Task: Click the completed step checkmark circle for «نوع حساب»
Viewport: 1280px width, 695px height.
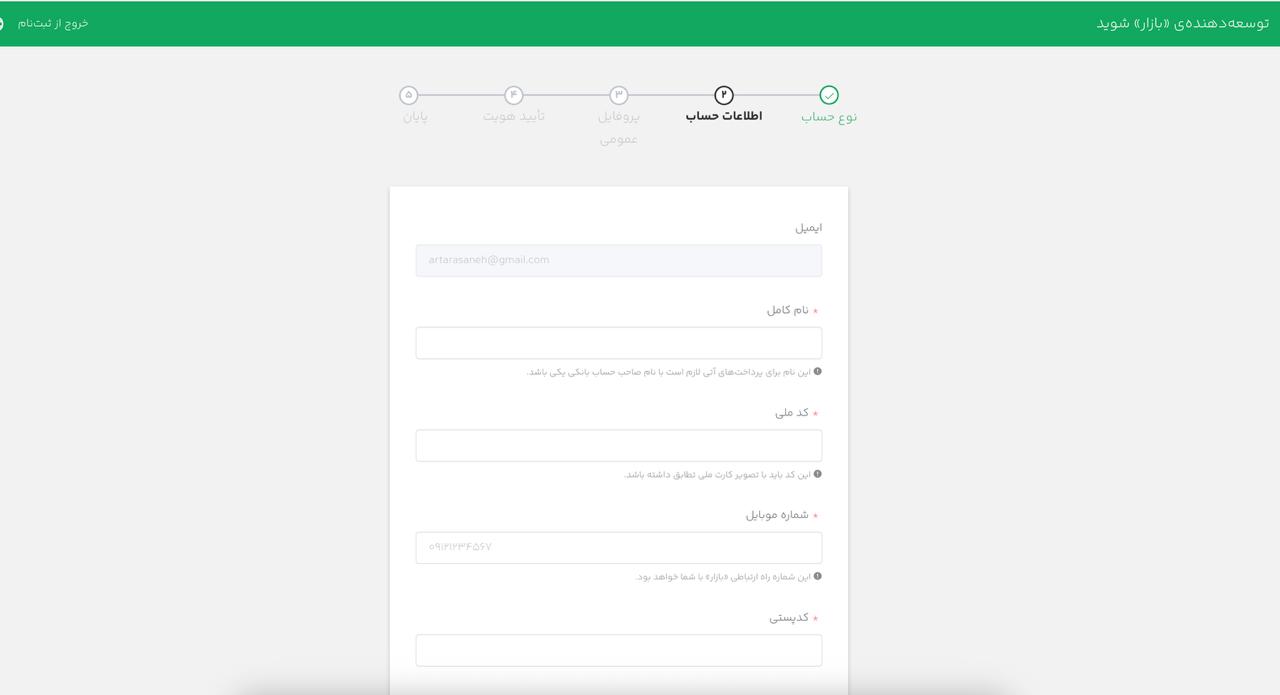Action: [829, 95]
